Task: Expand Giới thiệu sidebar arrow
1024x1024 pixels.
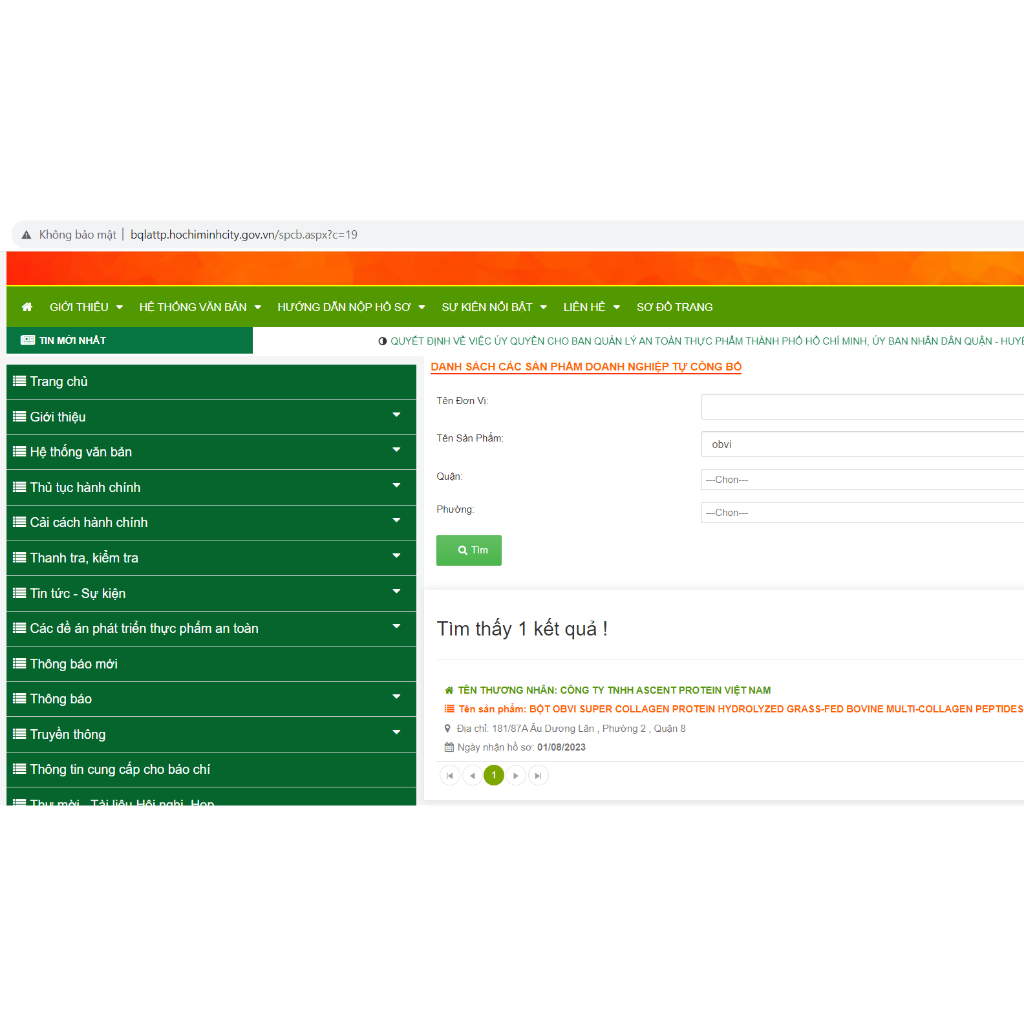Action: click(396, 415)
